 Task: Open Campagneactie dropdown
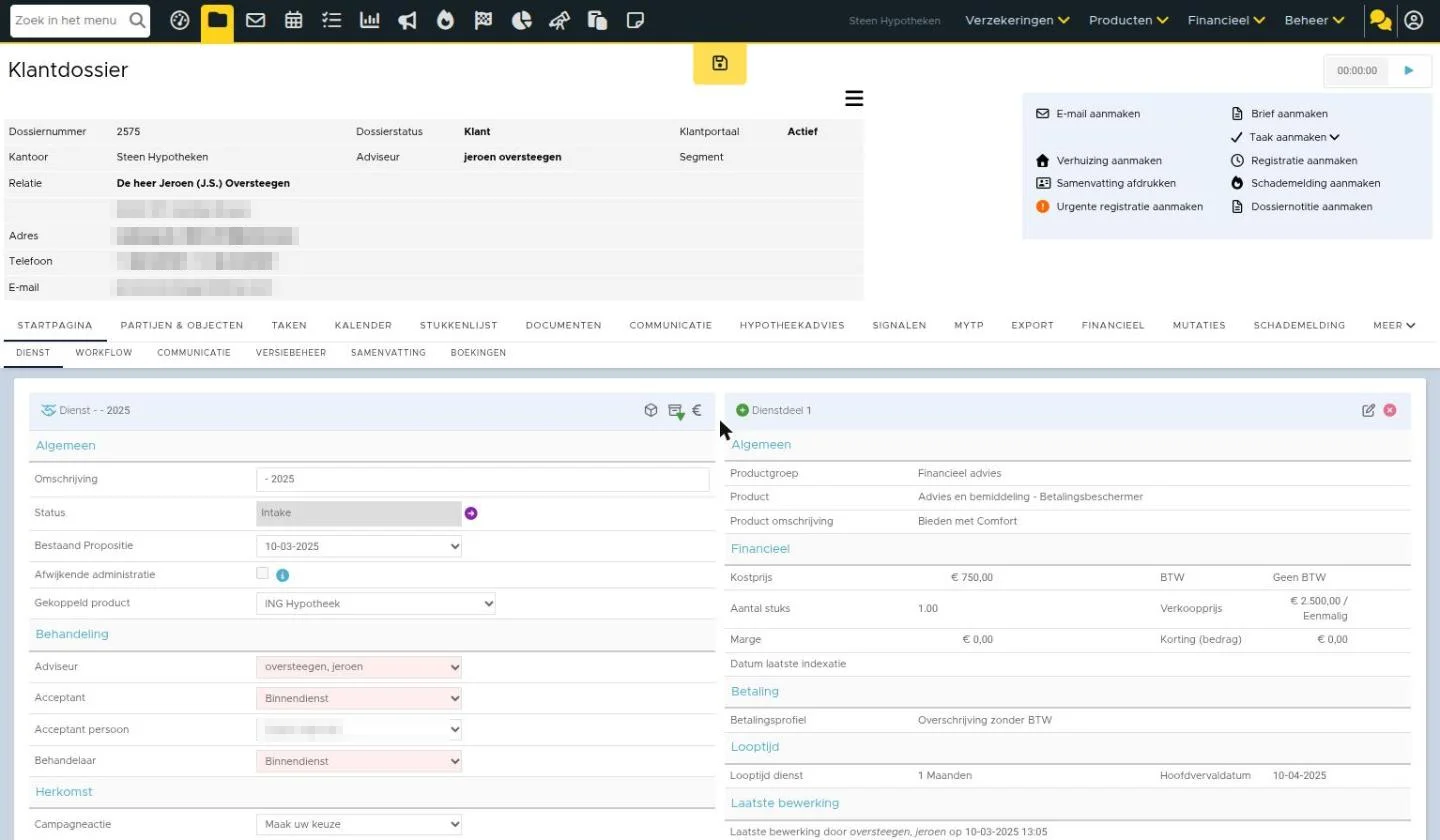coord(359,825)
